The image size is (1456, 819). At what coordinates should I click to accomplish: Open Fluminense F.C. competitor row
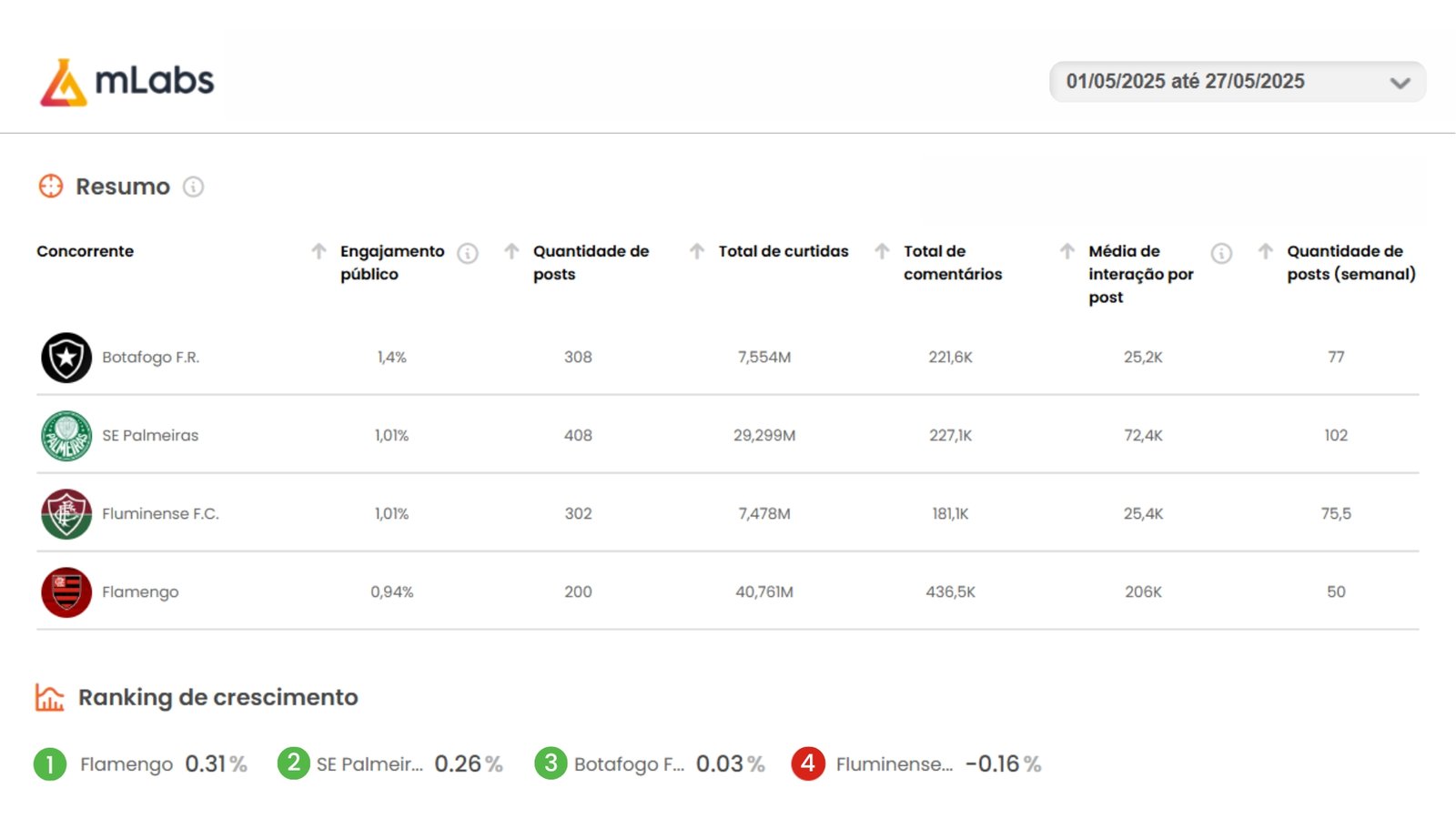coord(728,513)
